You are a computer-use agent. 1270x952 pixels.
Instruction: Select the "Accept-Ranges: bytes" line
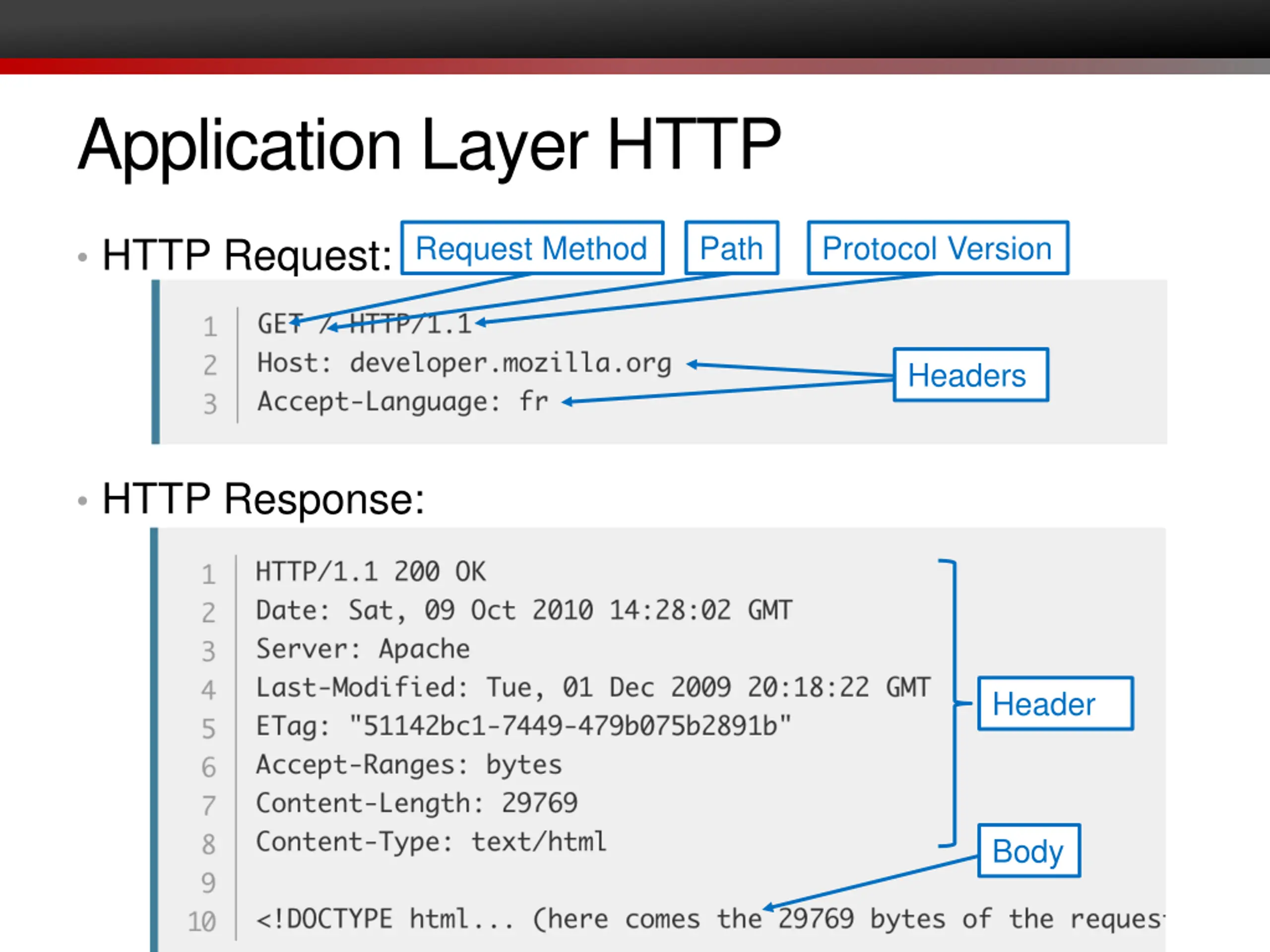click(409, 765)
